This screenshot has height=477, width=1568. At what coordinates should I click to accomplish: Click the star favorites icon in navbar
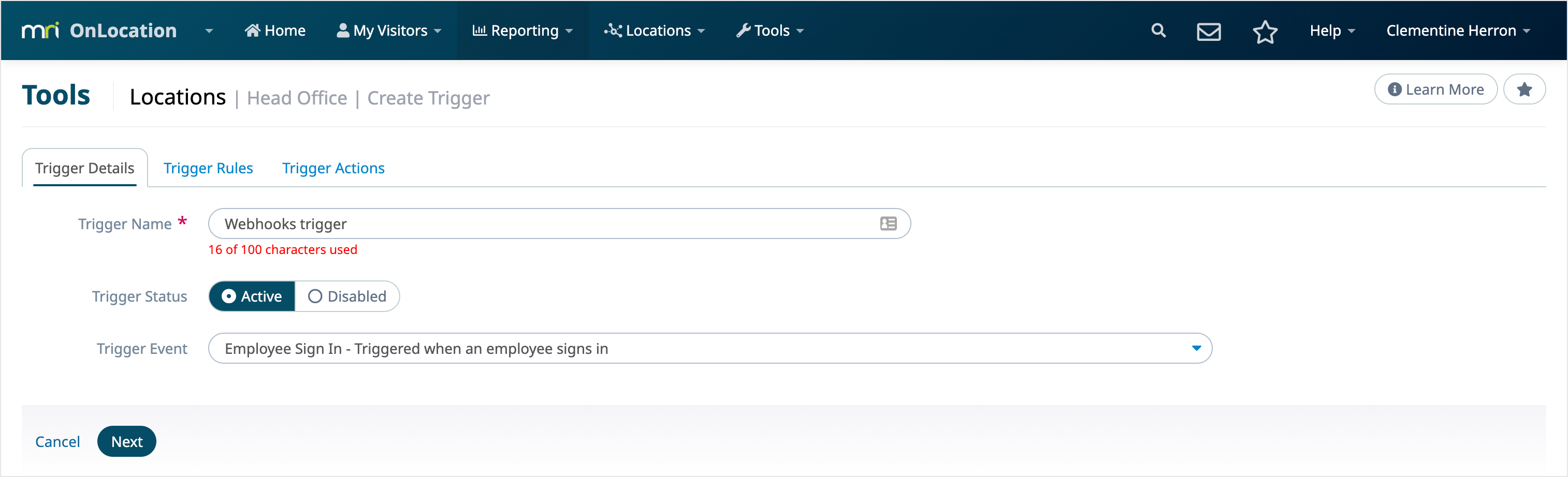pyautogui.click(x=1265, y=31)
